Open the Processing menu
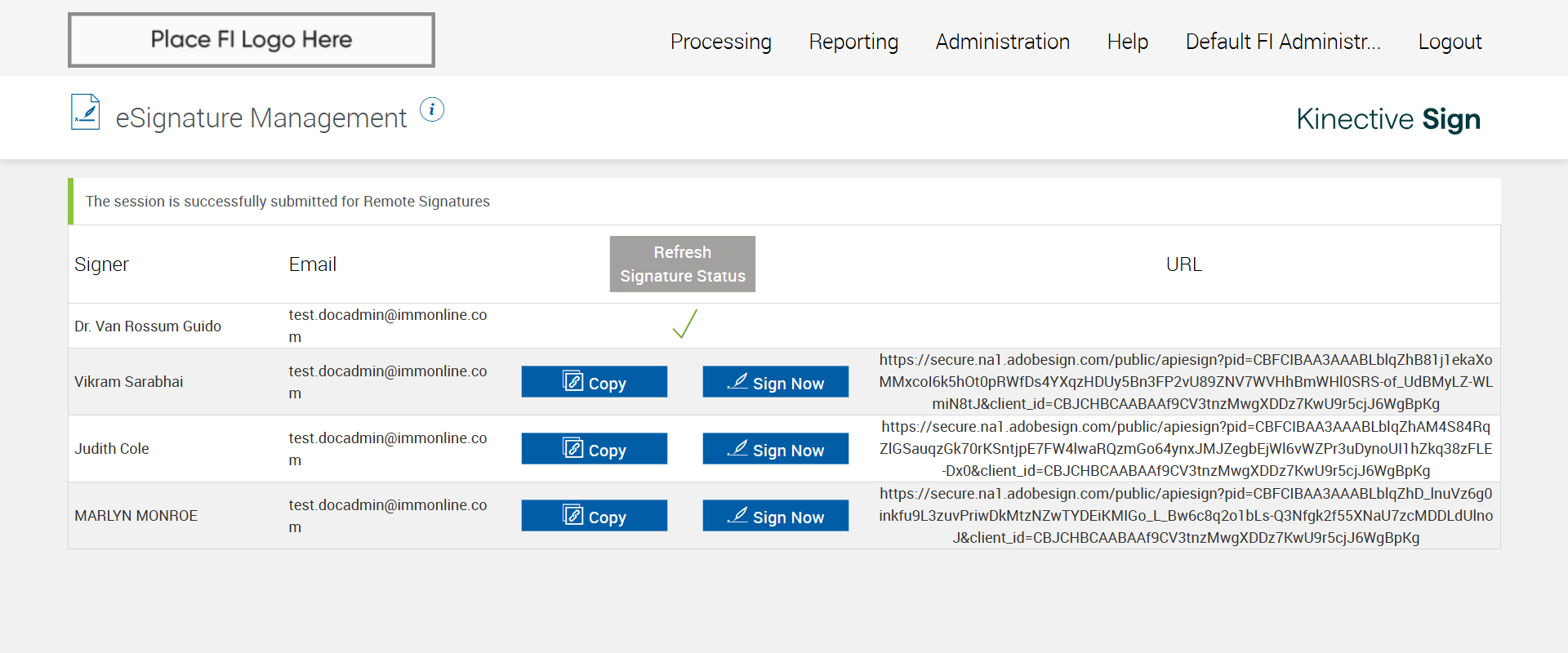This screenshot has height=653, width=1568. tap(720, 42)
